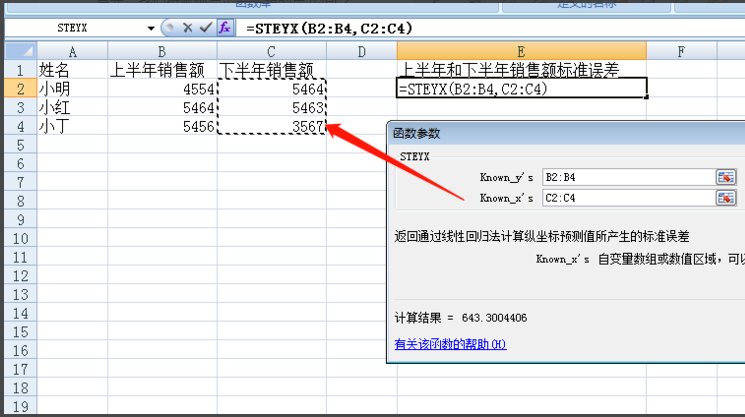Collapse dialog via Known_x's range selector icon

[x=725, y=198]
